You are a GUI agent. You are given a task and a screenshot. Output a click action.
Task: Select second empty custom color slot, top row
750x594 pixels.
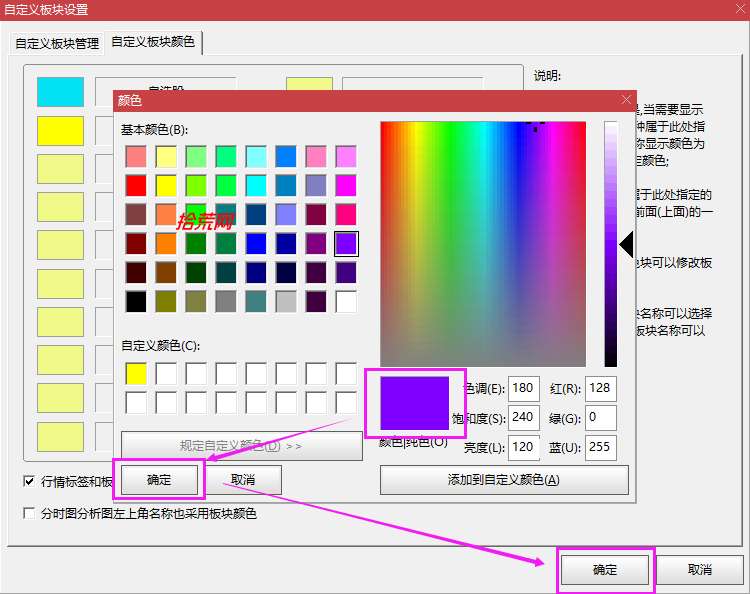point(196,374)
